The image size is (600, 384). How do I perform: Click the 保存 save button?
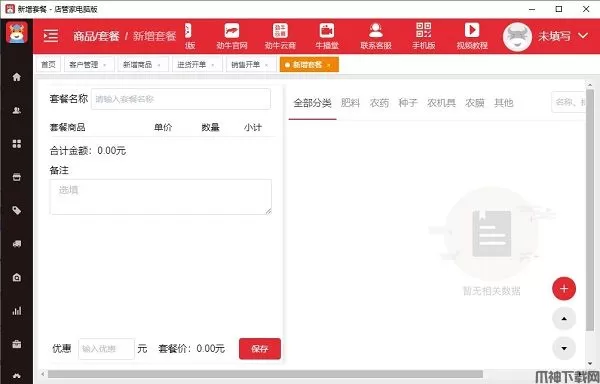click(260, 348)
